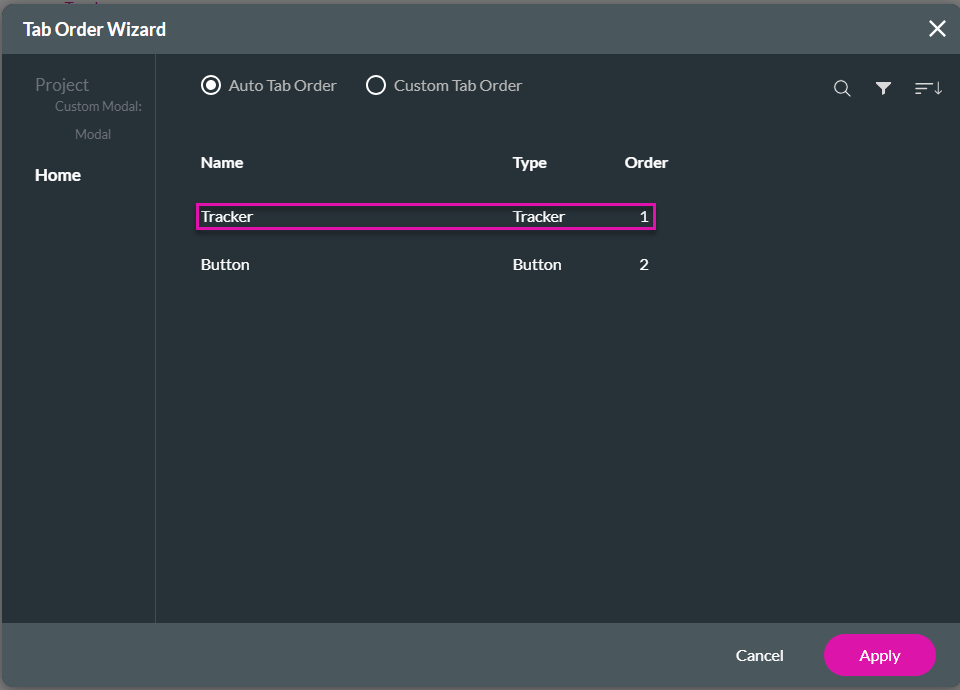Close the Tab Order Wizard dialog
Screen dimensions: 960x690
coord(937,29)
